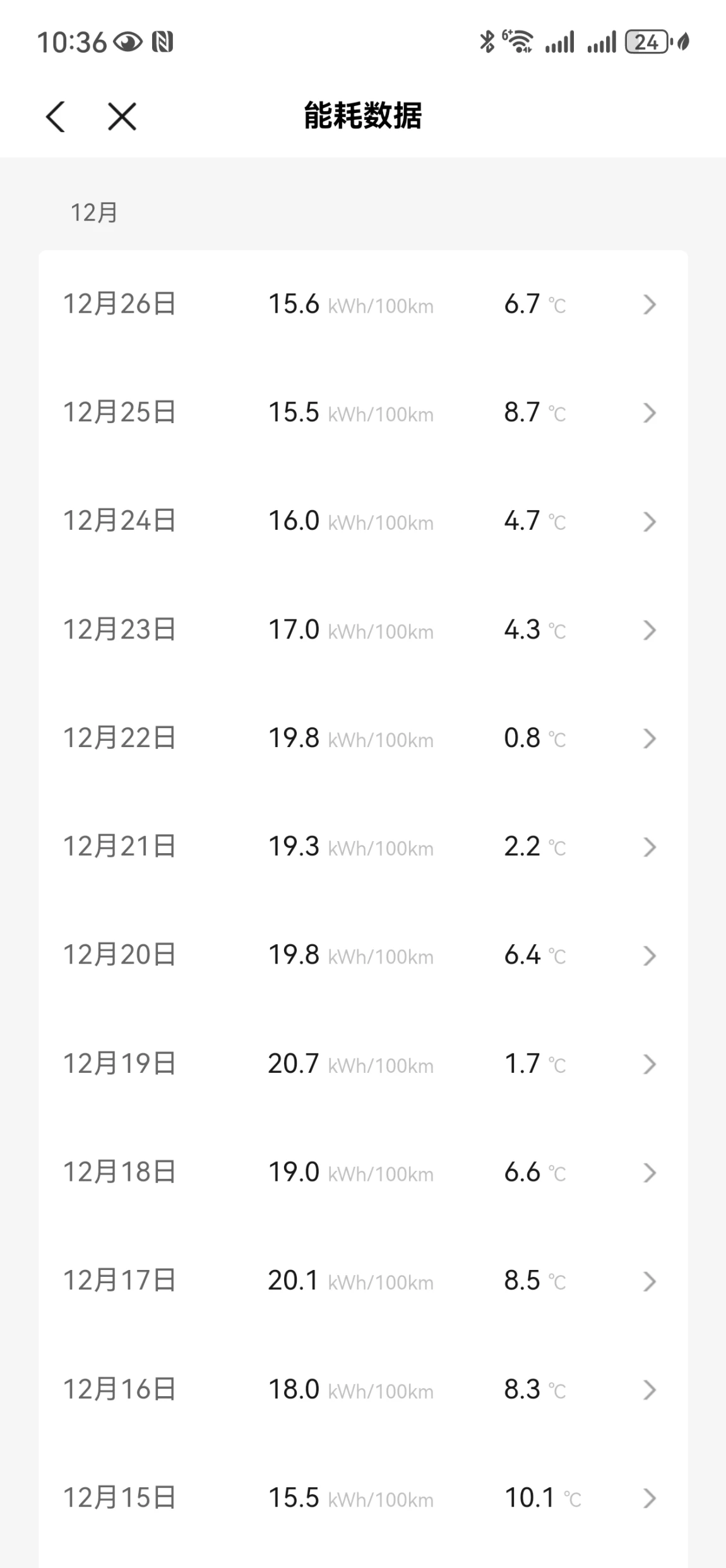726x1568 pixels.
Task: Open 12月21日 energy record
Action: coord(363,847)
